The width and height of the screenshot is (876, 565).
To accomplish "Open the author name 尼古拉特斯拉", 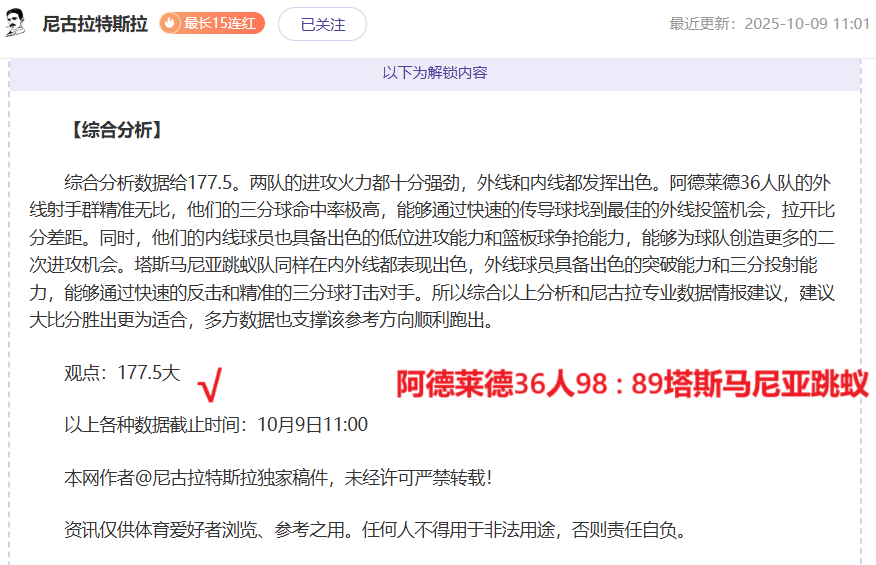I will pos(95,24).
